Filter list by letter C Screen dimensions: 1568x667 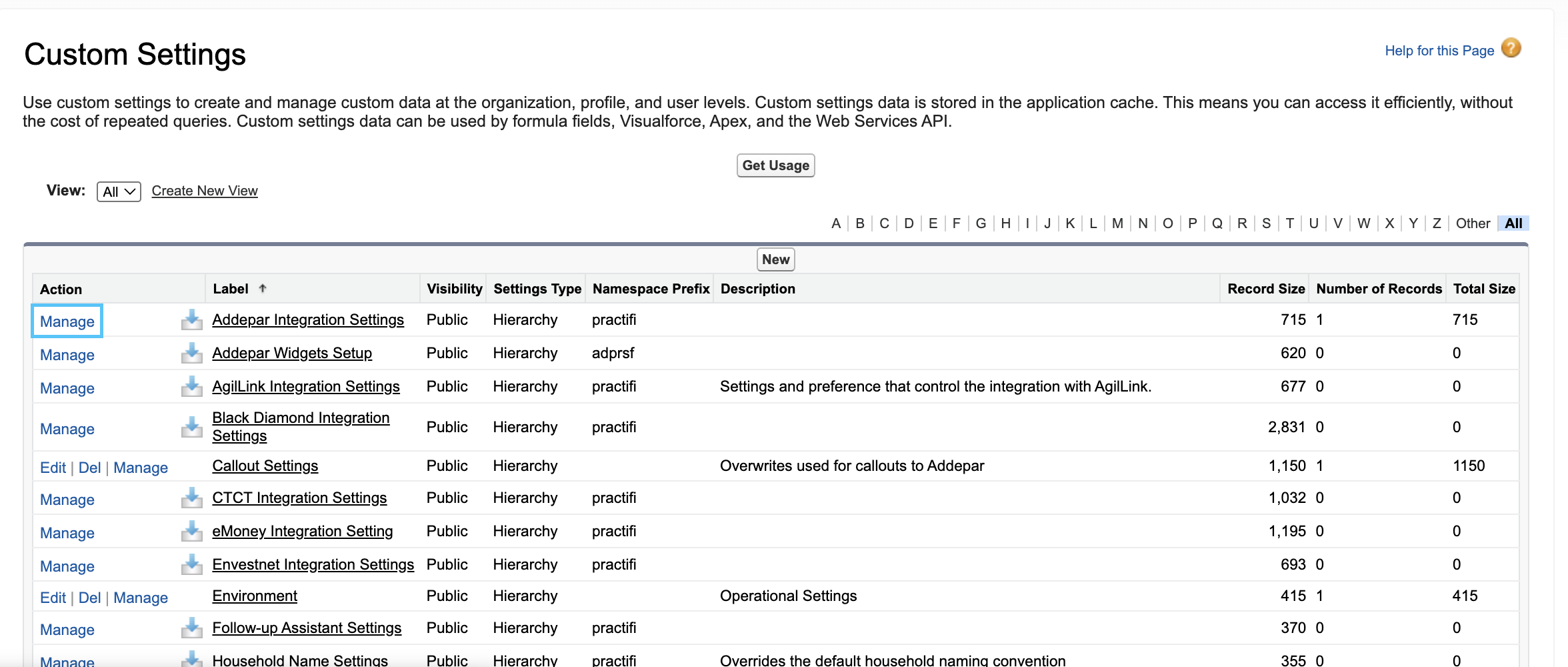[884, 223]
